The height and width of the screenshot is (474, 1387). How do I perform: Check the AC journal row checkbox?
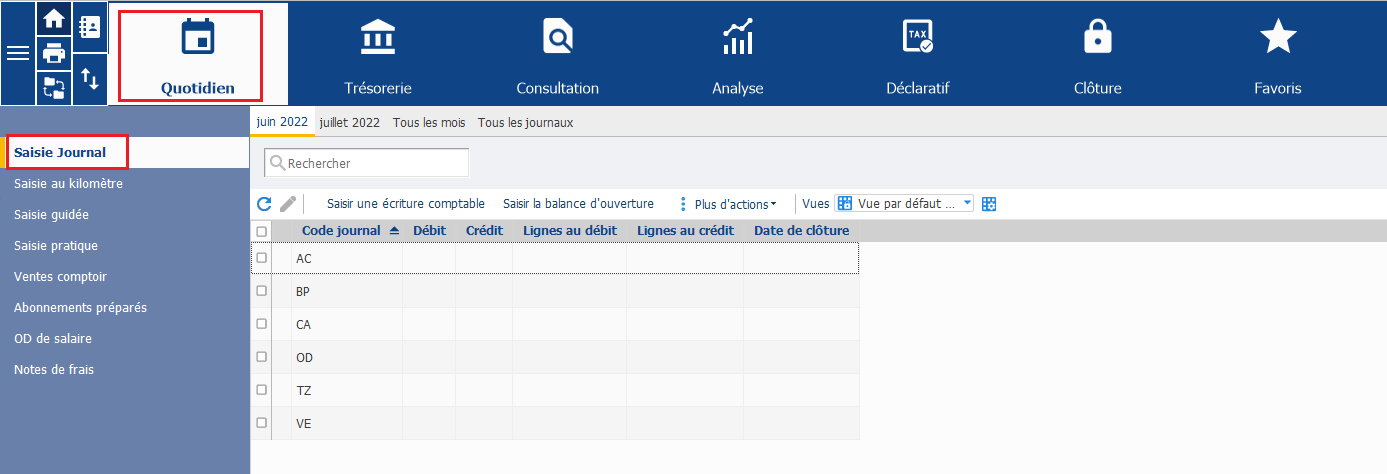262,258
